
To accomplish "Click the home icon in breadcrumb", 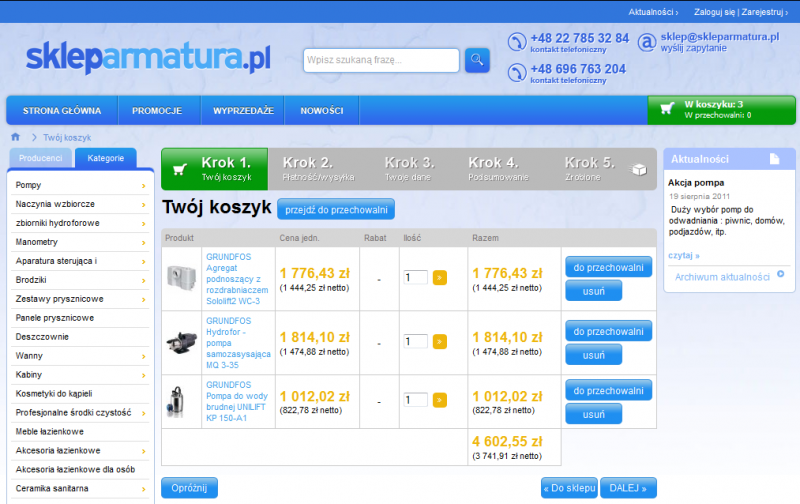I will (x=15, y=137).
